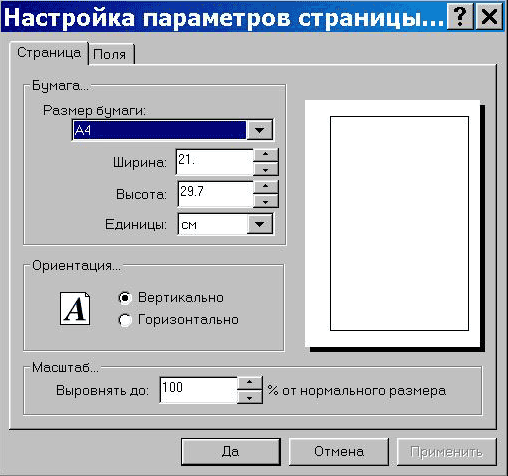
Task: Select the Вертикально orientation radio button
Action: tap(125, 298)
